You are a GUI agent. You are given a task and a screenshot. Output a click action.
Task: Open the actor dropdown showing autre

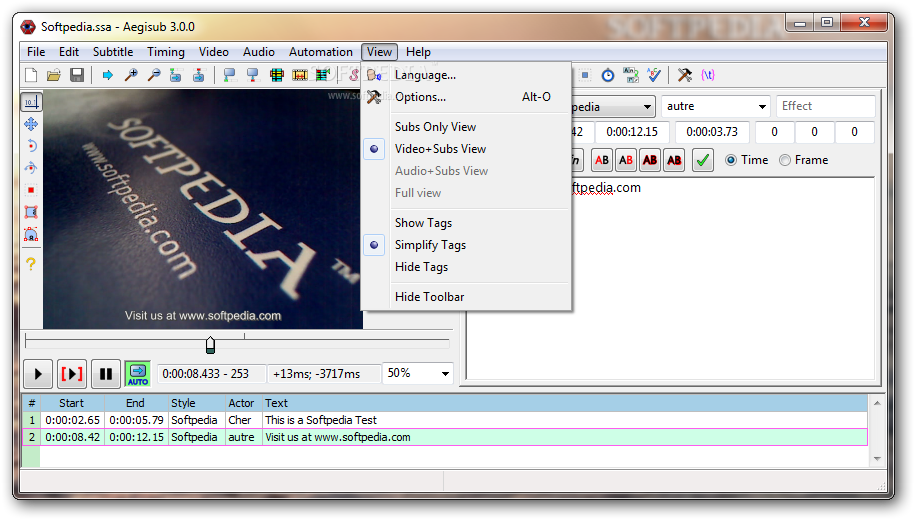[715, 106]
